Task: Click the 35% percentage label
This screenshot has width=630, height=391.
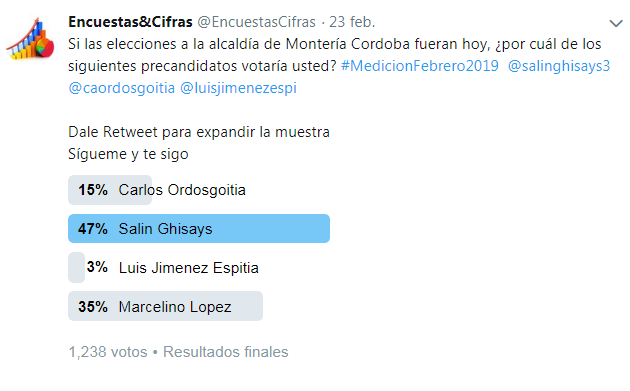Action: 93,307
